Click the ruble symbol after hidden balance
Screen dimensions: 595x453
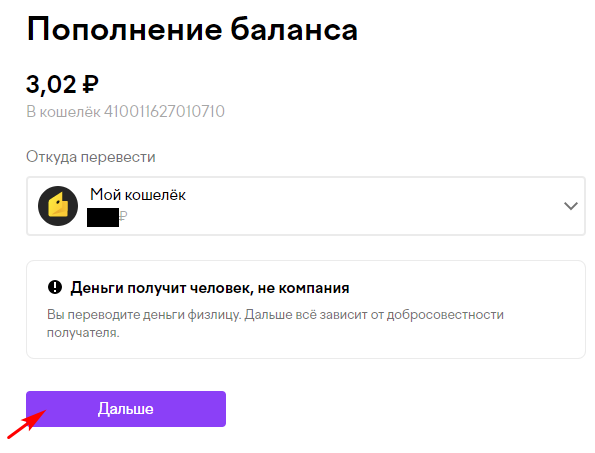(x=123, y=217)
